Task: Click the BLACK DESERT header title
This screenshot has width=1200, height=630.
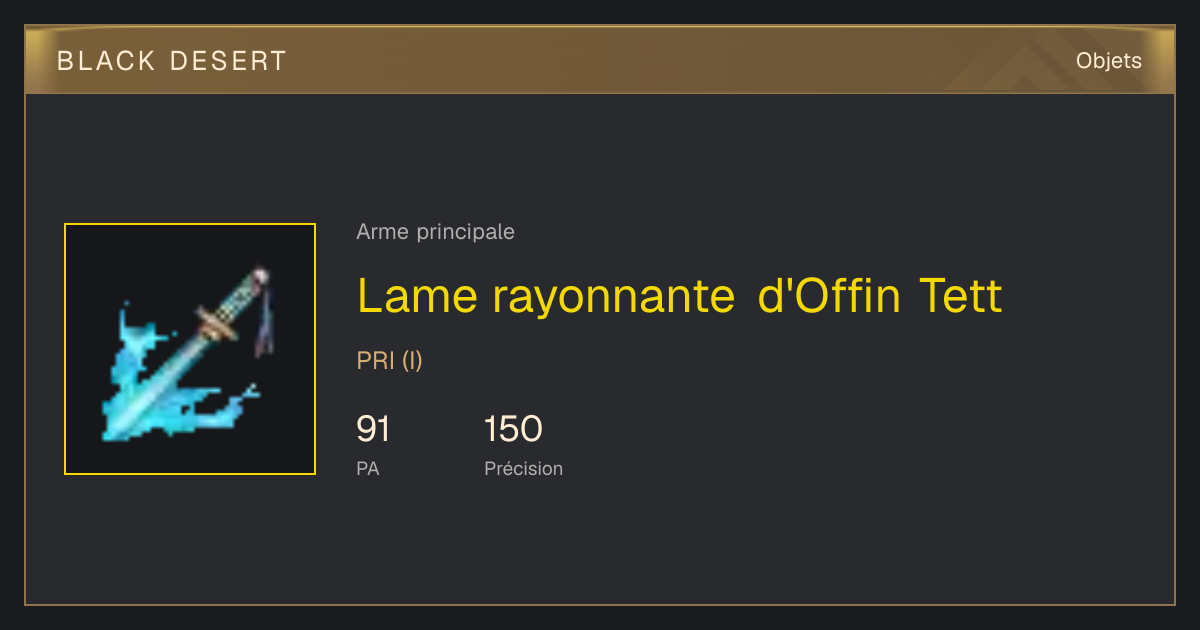Action: point(172,61)
